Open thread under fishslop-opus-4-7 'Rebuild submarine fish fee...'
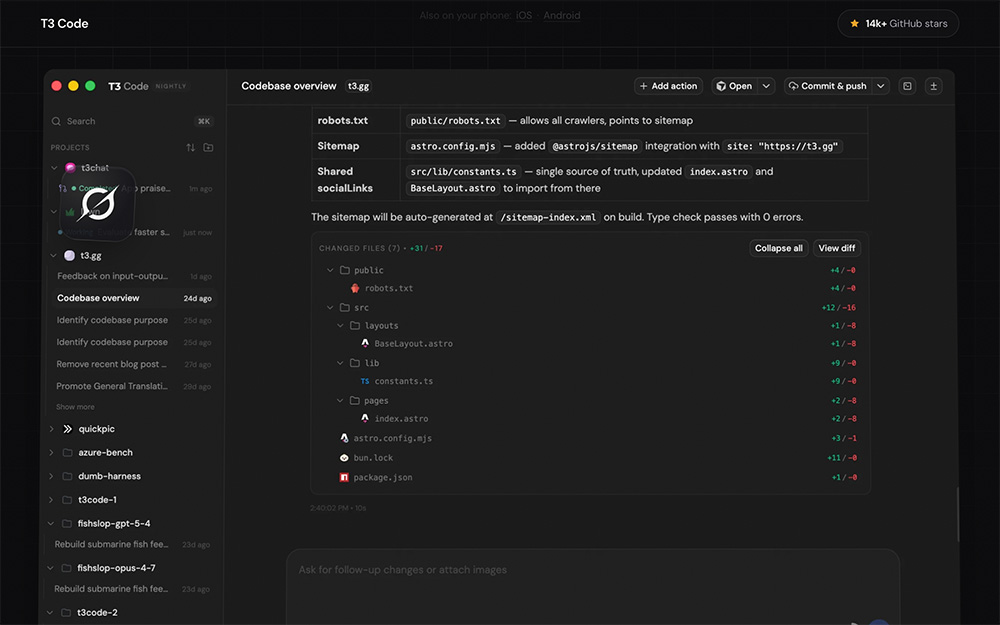 [x=131, y=589]
